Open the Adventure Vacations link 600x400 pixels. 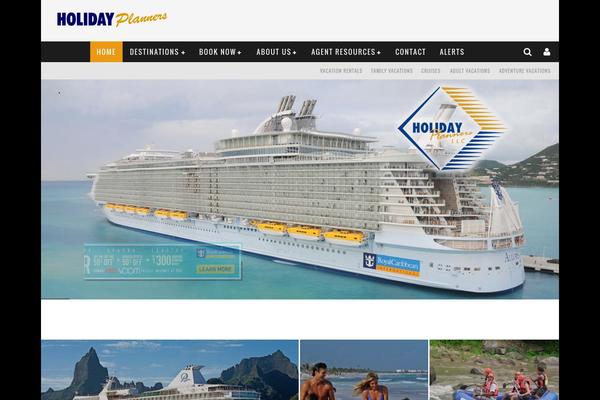coord(525,71)
